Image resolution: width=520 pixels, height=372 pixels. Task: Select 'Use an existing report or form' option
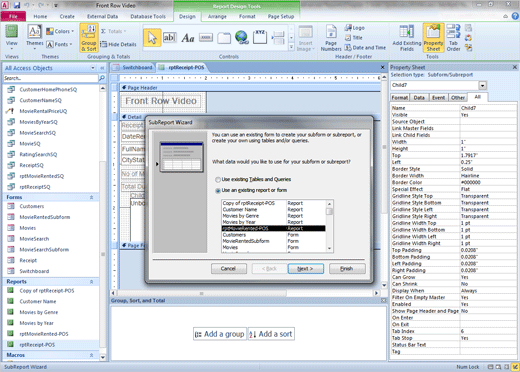tap(218, 191)
